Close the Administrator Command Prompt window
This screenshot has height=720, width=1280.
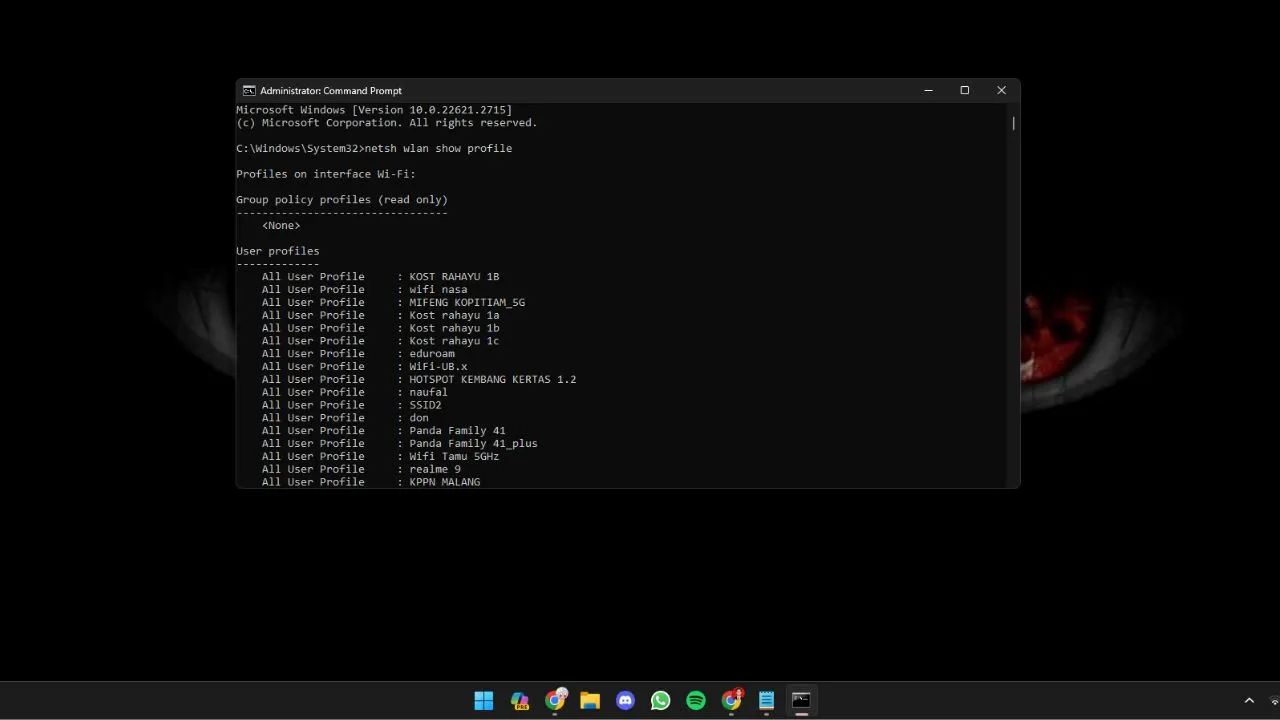tap(1001, 91)
